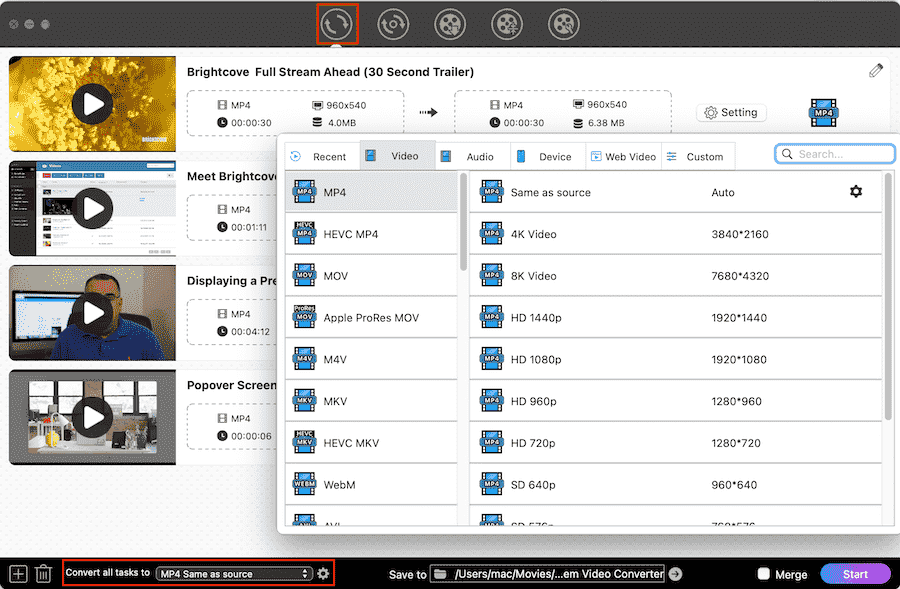The height and width of the screenshot is (589, 900).
Task: Choose the 4K Video preset
Action: point(676,234)
